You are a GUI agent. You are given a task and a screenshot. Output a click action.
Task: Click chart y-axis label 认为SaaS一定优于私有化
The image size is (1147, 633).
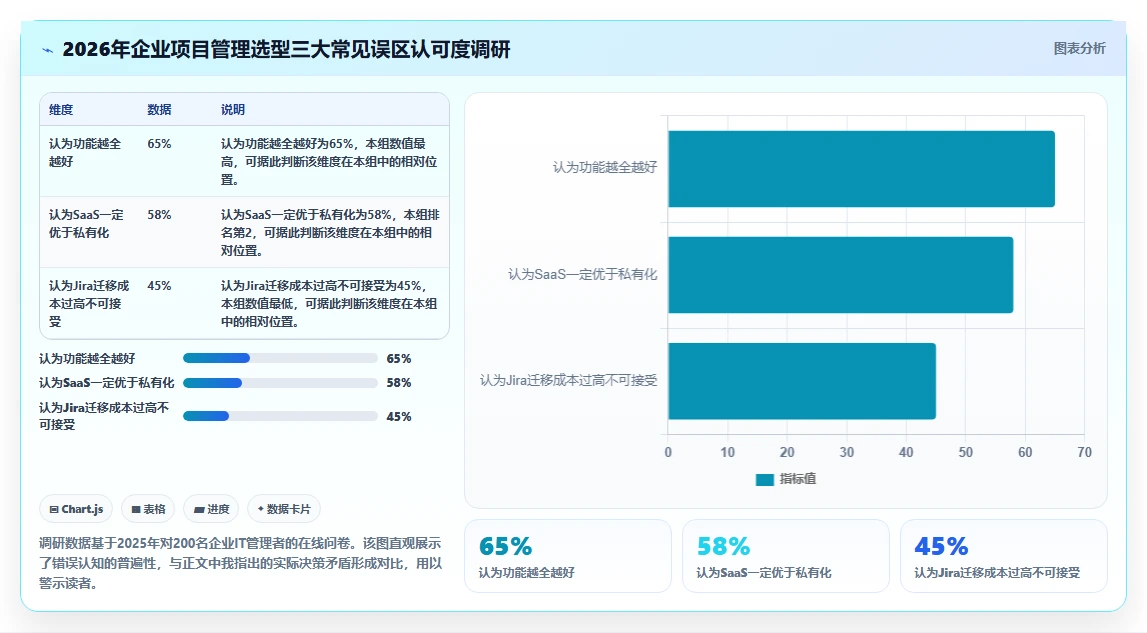click(x=583, y=274)
